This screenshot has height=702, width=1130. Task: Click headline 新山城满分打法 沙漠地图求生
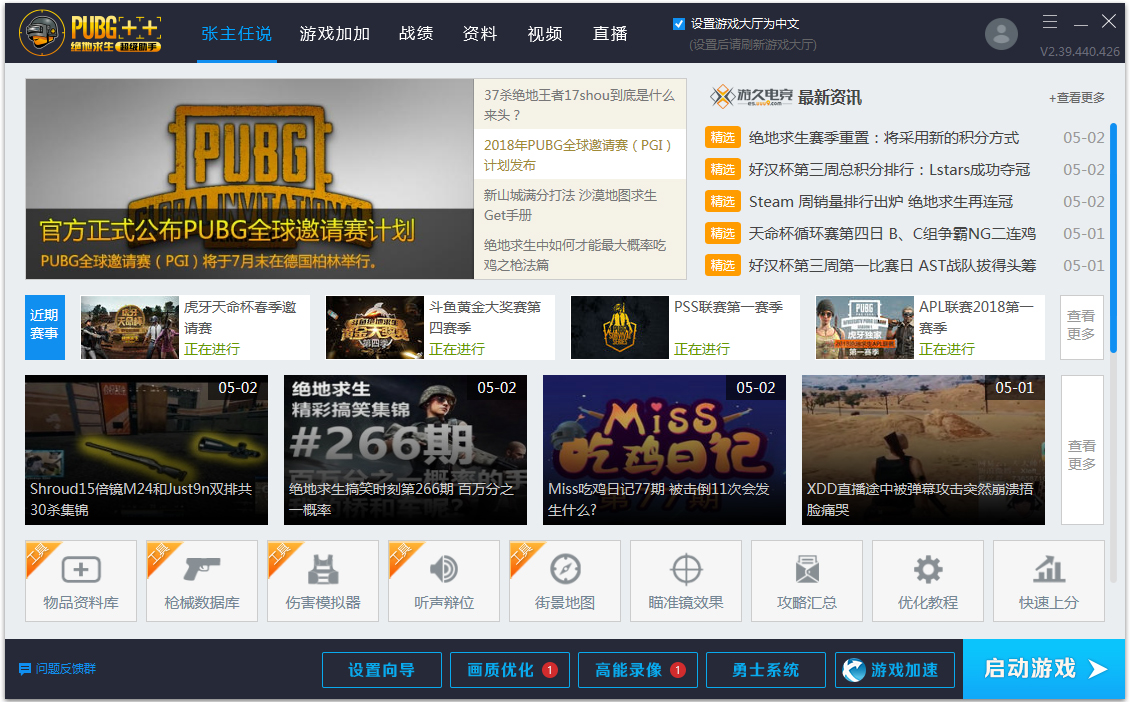tap(579, 205)
